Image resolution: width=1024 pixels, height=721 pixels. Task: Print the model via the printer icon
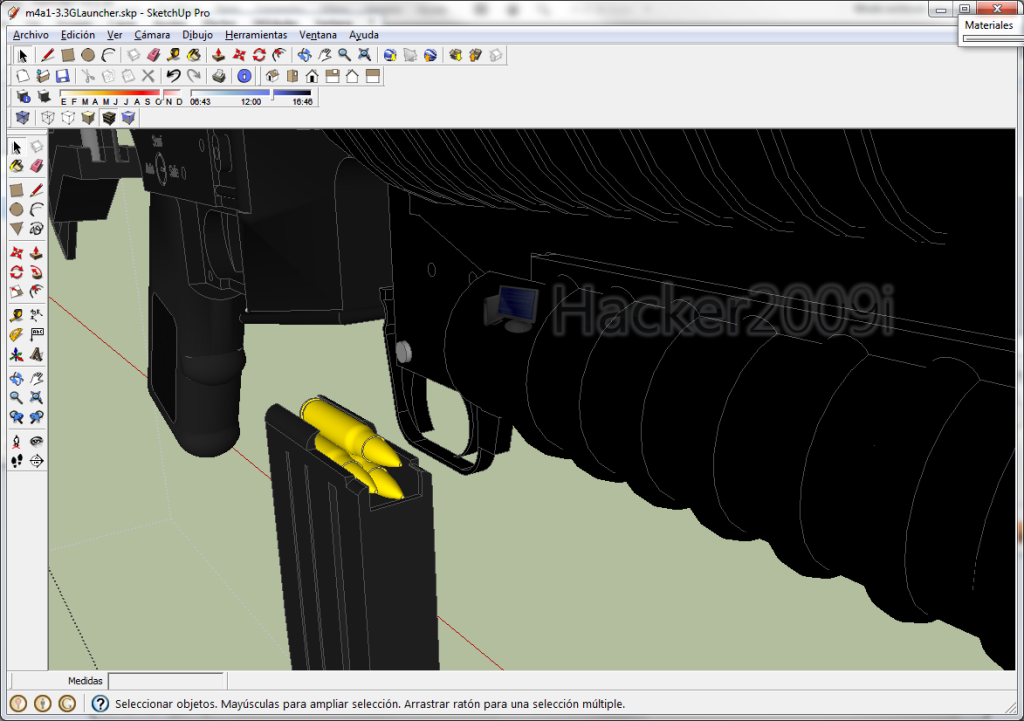(219, 76)
